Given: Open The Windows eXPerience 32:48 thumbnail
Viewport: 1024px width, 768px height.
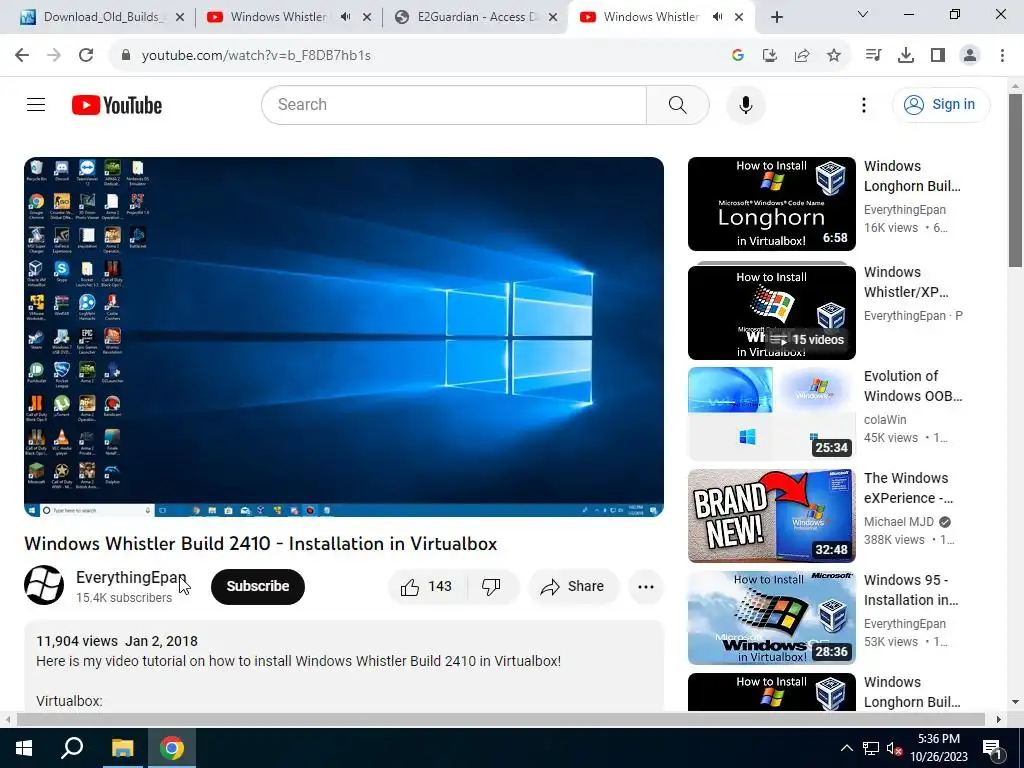Looking at the screenshot, I should (x=771, y=516).
